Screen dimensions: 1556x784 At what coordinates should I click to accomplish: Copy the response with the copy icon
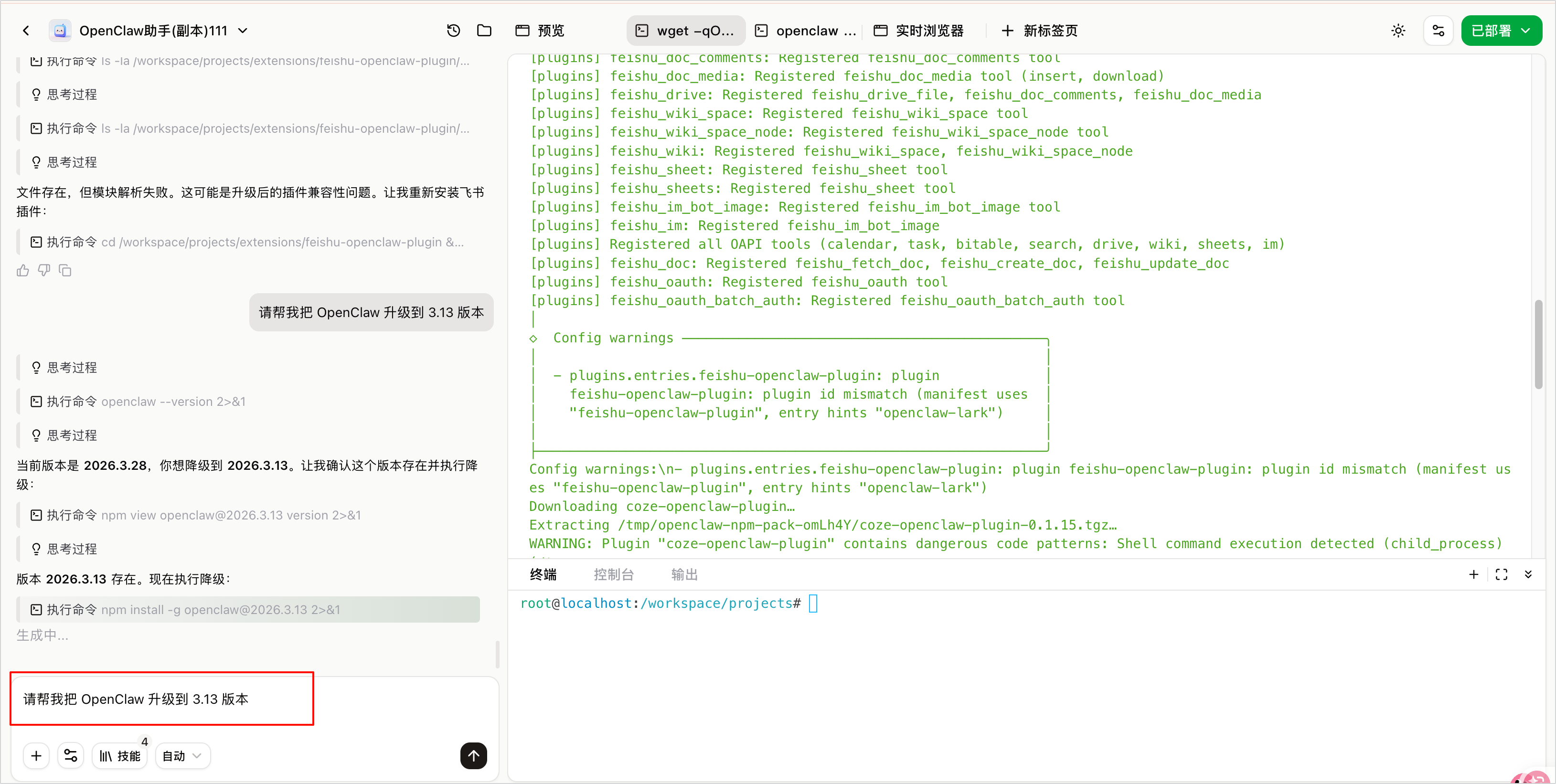(65, 271)
